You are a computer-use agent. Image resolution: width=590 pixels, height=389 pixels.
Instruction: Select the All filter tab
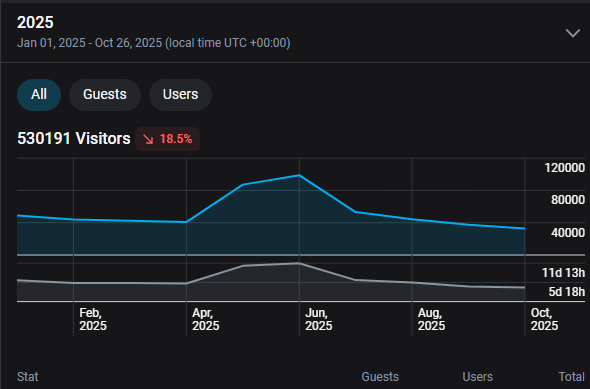pyautogui.click(x=39, y=94)
